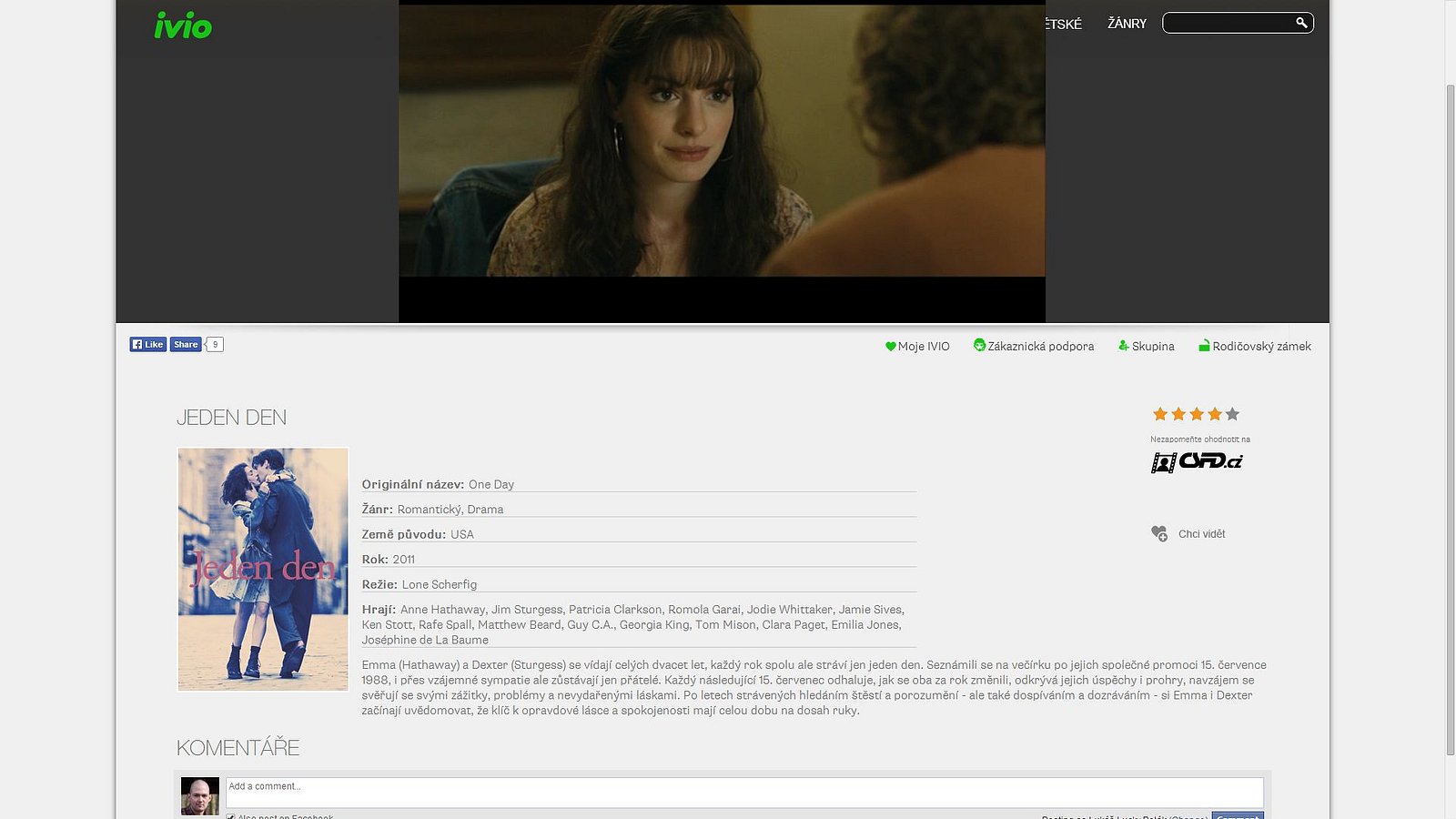Viewport: 1456px width, 819px height.
Task: Rate the movie five stars
Action: 1232,415
